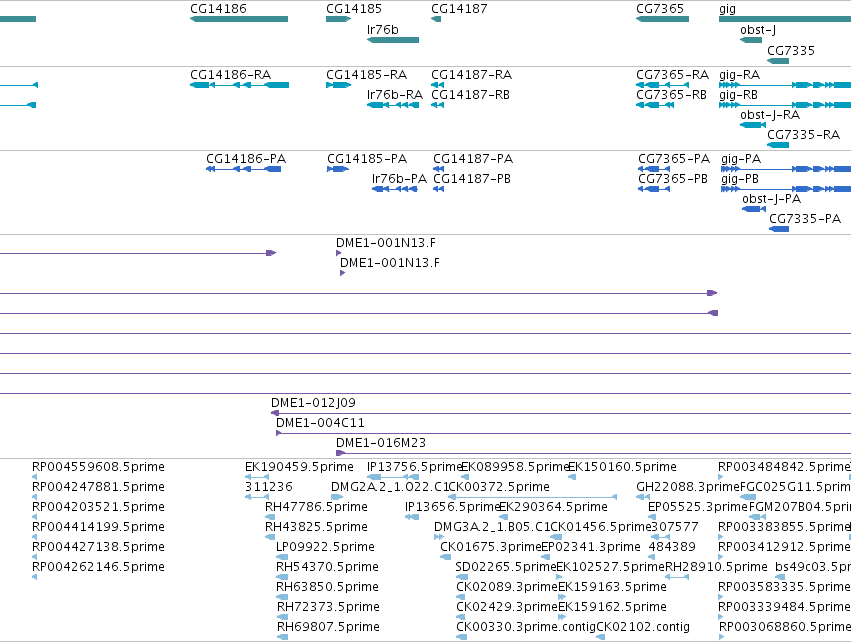The width and height of the screenshot is (851, 642).
Task: Open the obst-J gene label
Action: 758,29
